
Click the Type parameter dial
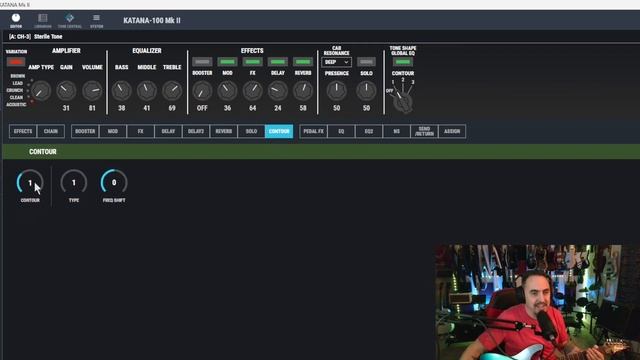74,182
